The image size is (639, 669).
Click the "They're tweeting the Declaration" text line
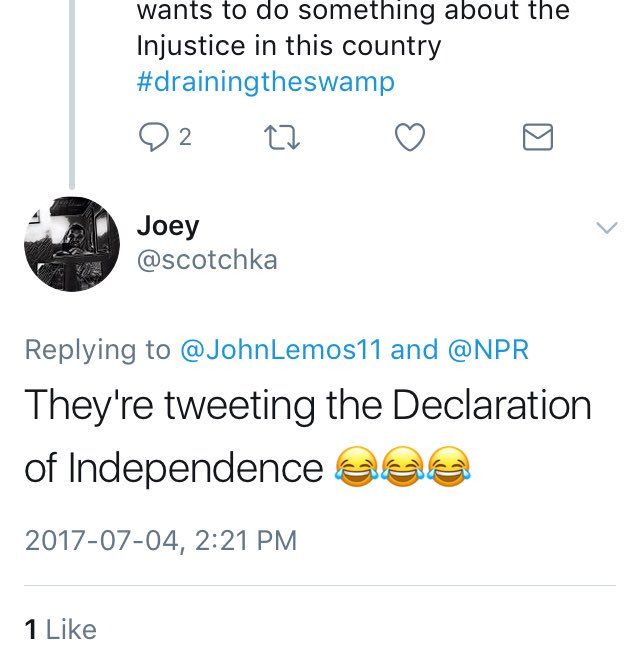click(x=307, y=405)
